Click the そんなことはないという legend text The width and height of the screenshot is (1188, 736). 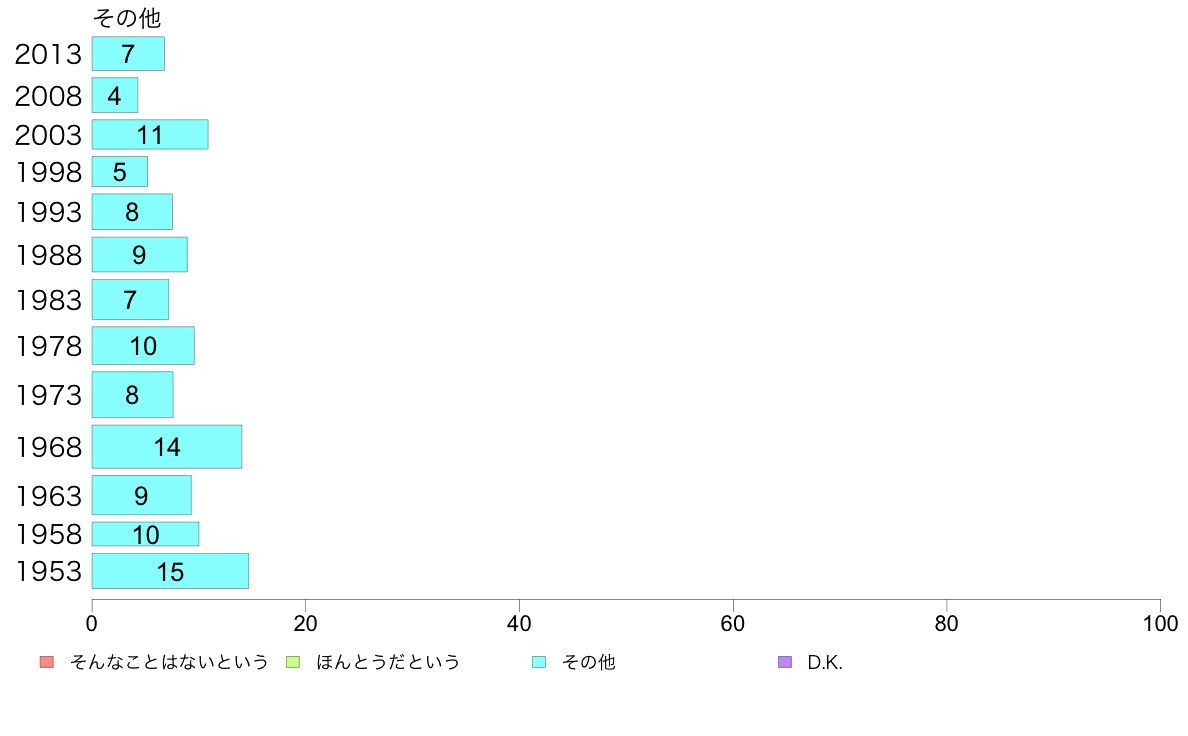point(169,662)
